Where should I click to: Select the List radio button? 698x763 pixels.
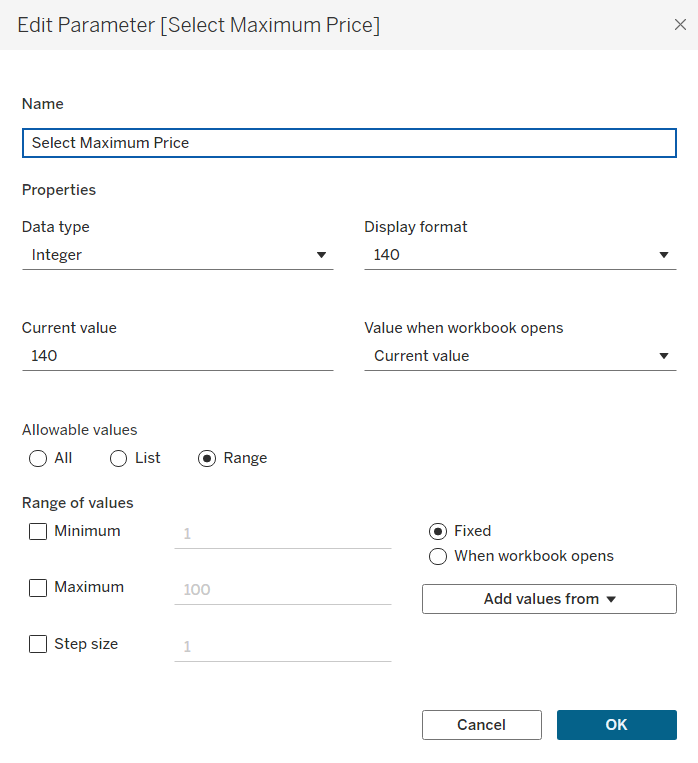click(x=119, y=459)
